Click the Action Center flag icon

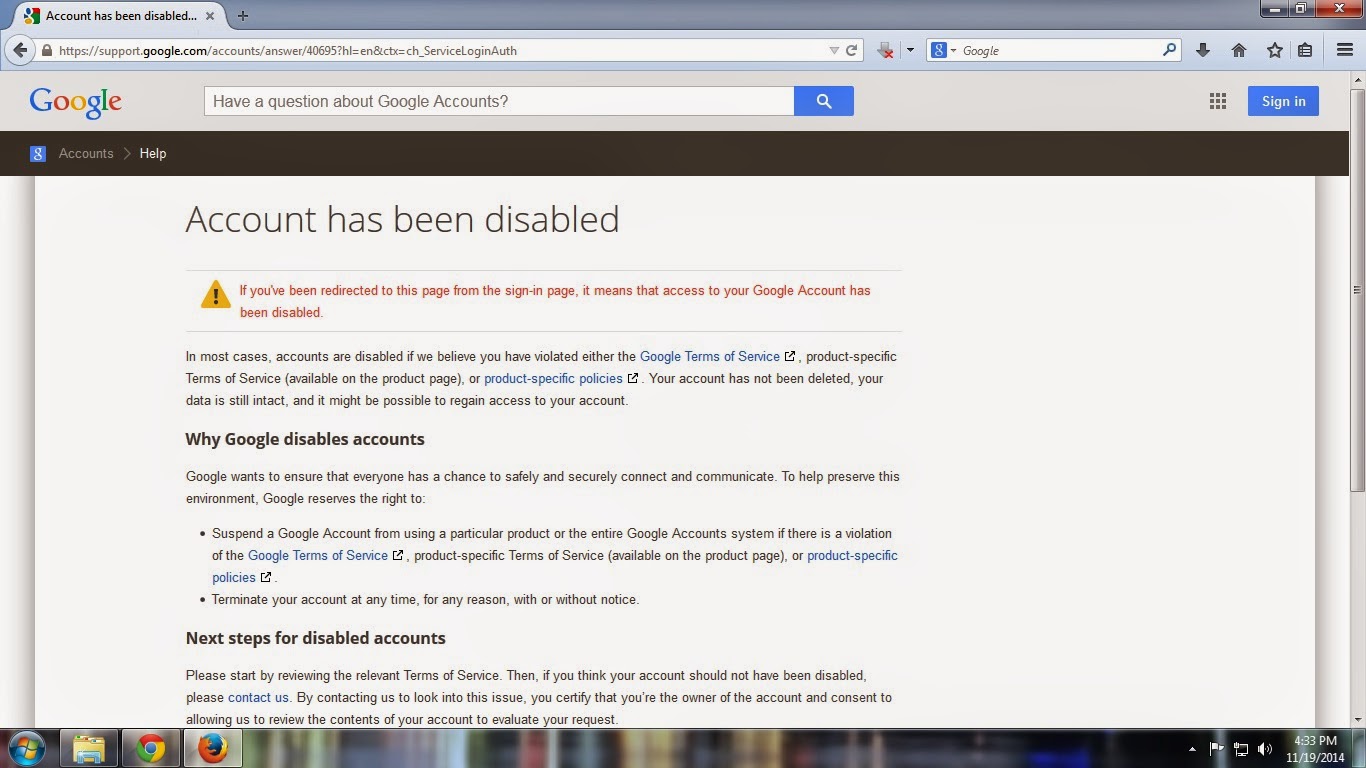1217,748
